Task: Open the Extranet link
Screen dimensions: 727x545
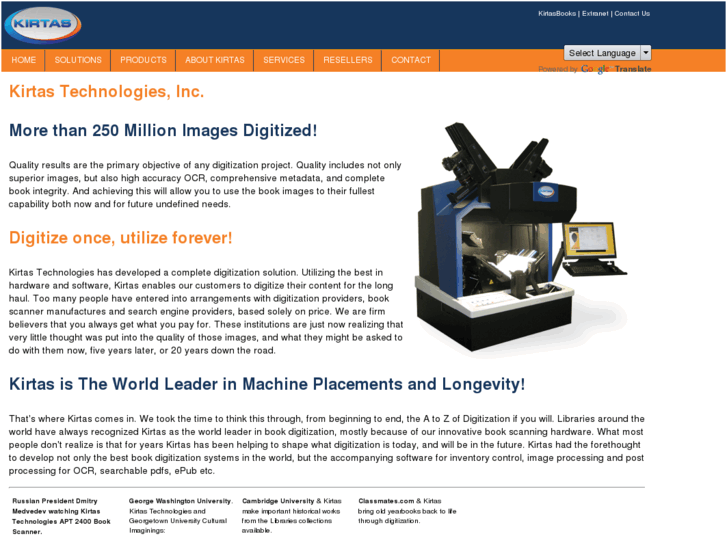Action: point(595,13)
